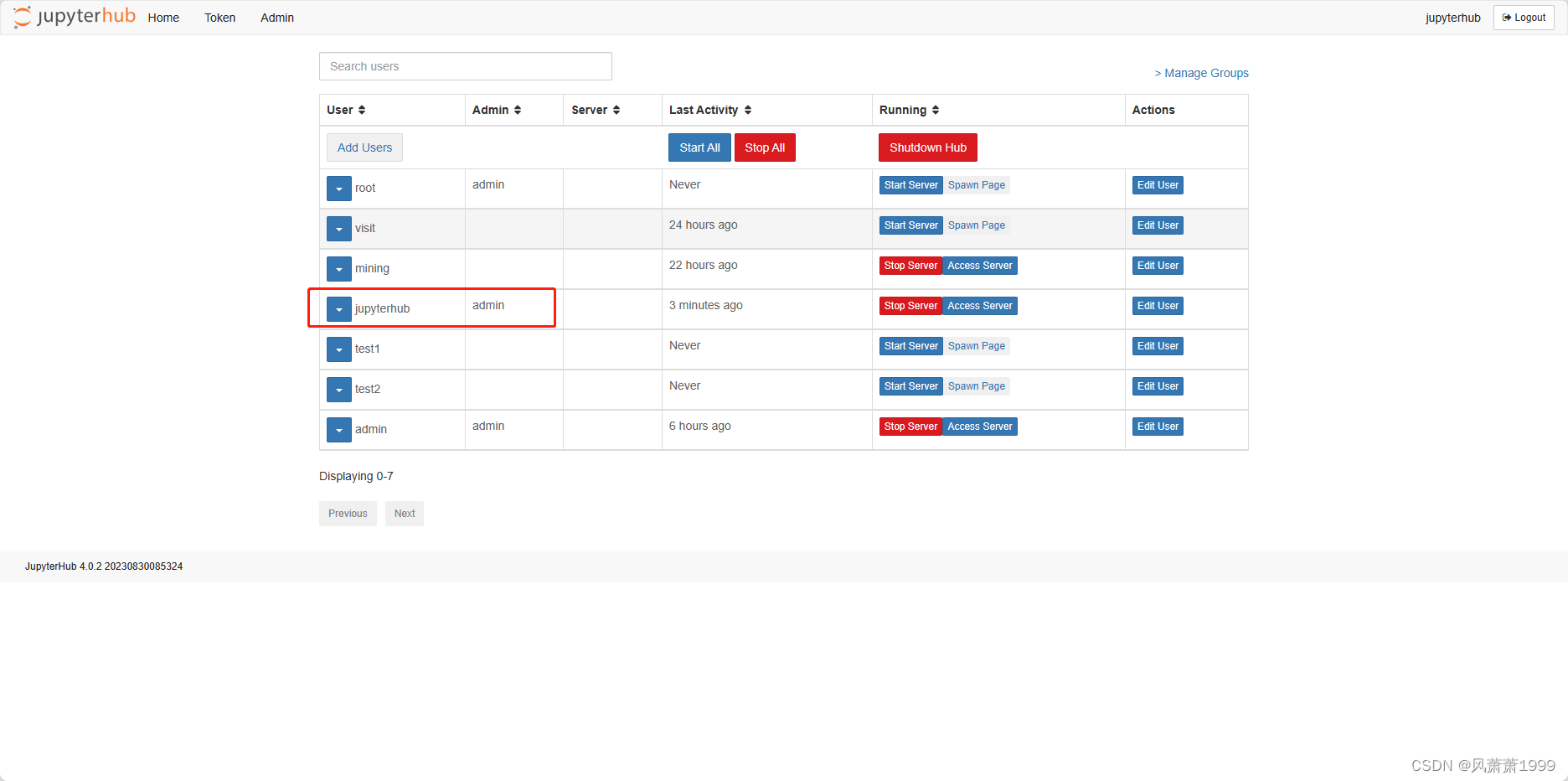The image size is (1568, 781).
Task: Click the Start All button
Action: 699,147
